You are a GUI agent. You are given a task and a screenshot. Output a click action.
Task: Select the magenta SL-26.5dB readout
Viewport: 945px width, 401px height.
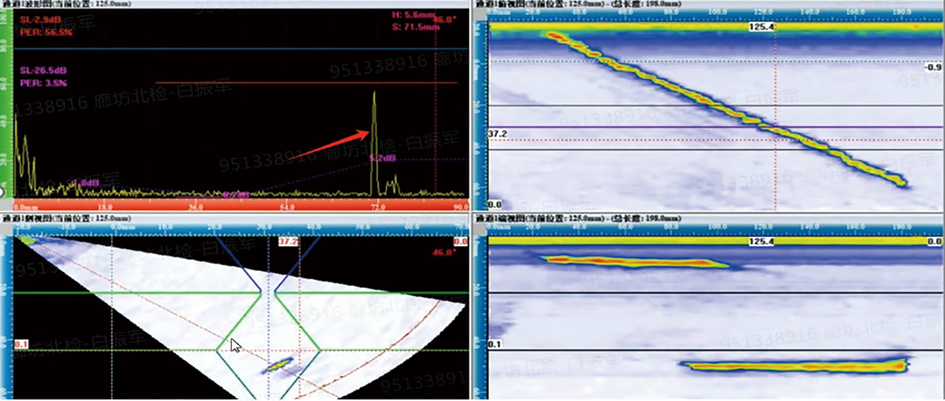click(x=46, y=71)
